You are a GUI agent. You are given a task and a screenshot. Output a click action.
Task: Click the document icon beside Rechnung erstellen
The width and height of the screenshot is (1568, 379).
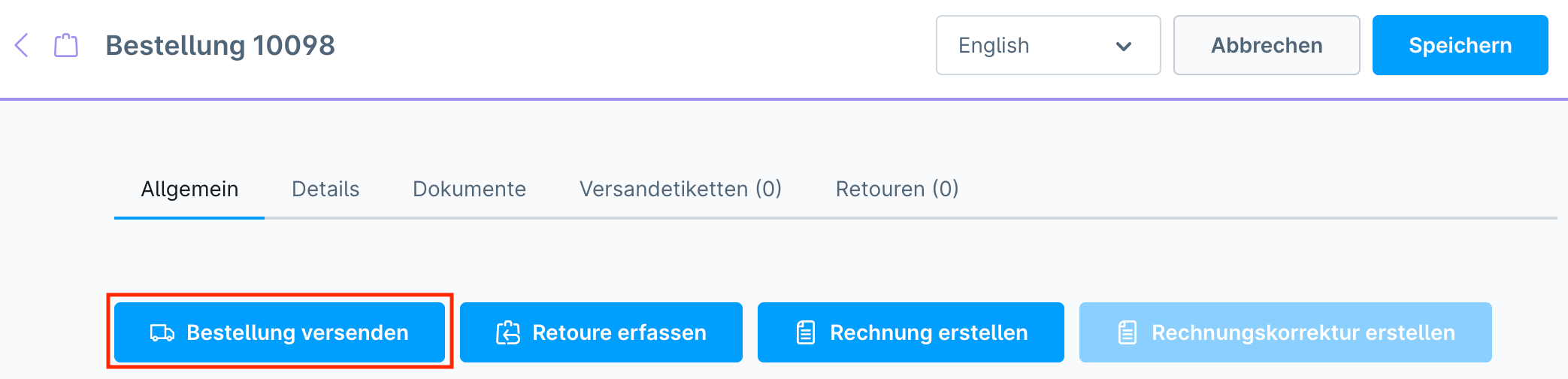(x=806, y=332)
